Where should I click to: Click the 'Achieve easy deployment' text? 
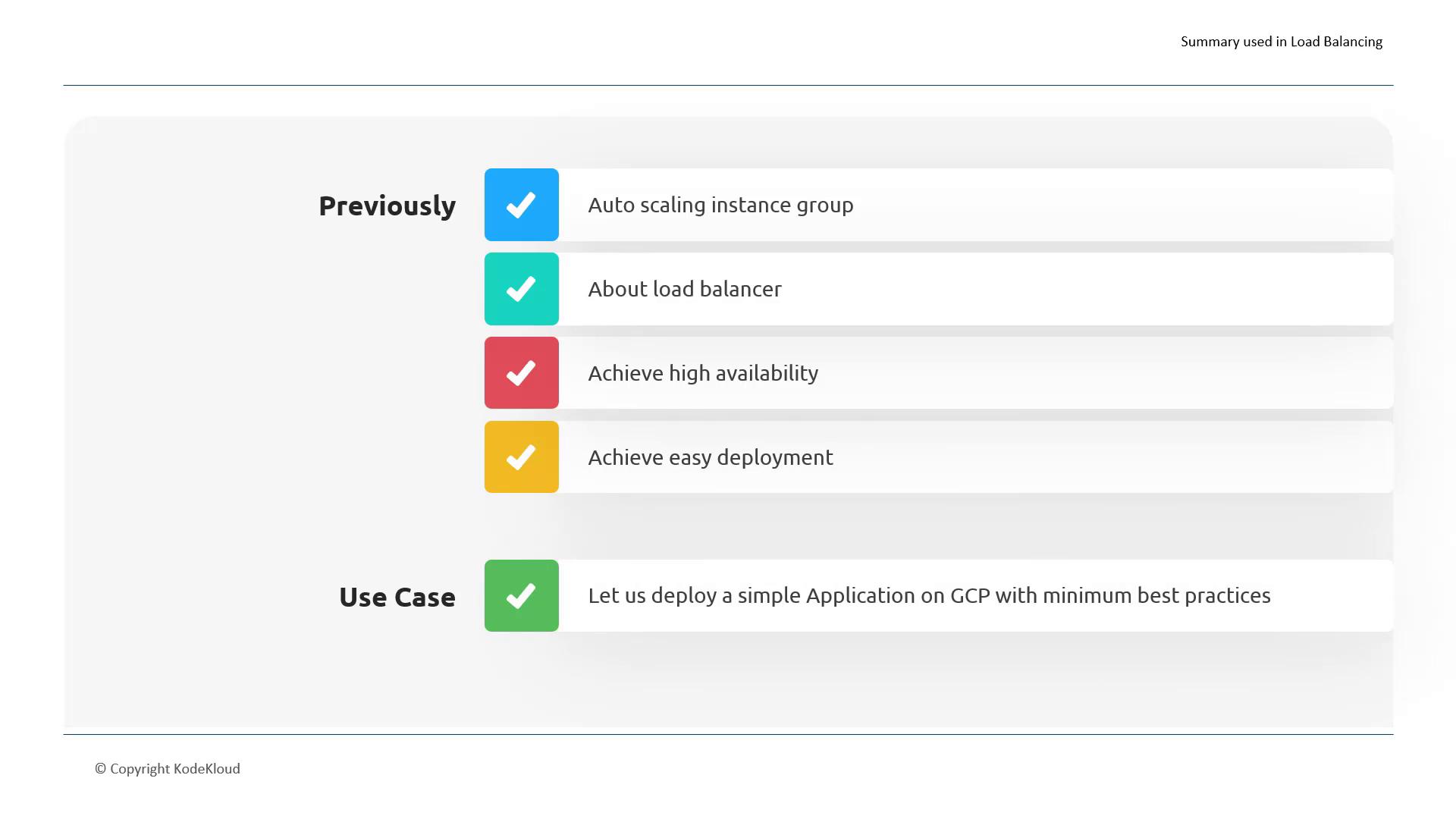(x=711, y=457)
